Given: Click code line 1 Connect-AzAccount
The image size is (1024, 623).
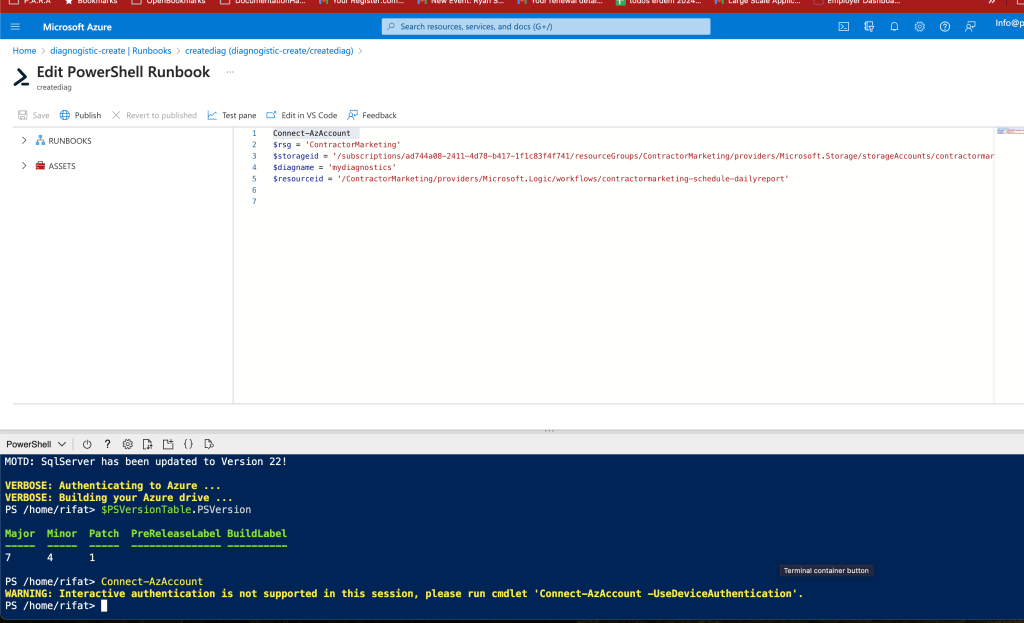Looking at the screenshot, I should click(x=312, y=133).
